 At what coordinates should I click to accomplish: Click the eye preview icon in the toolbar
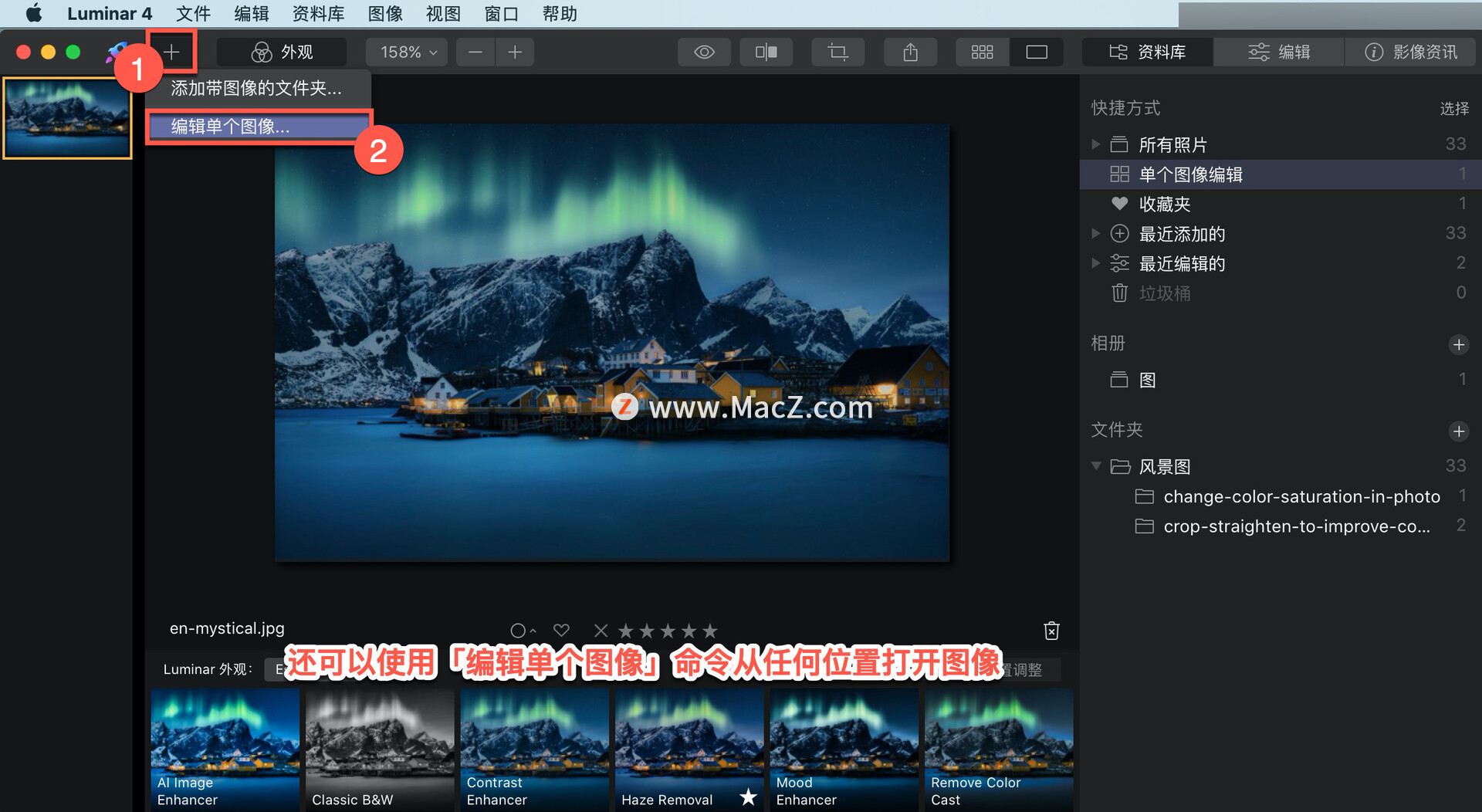[x=703, y=52]
